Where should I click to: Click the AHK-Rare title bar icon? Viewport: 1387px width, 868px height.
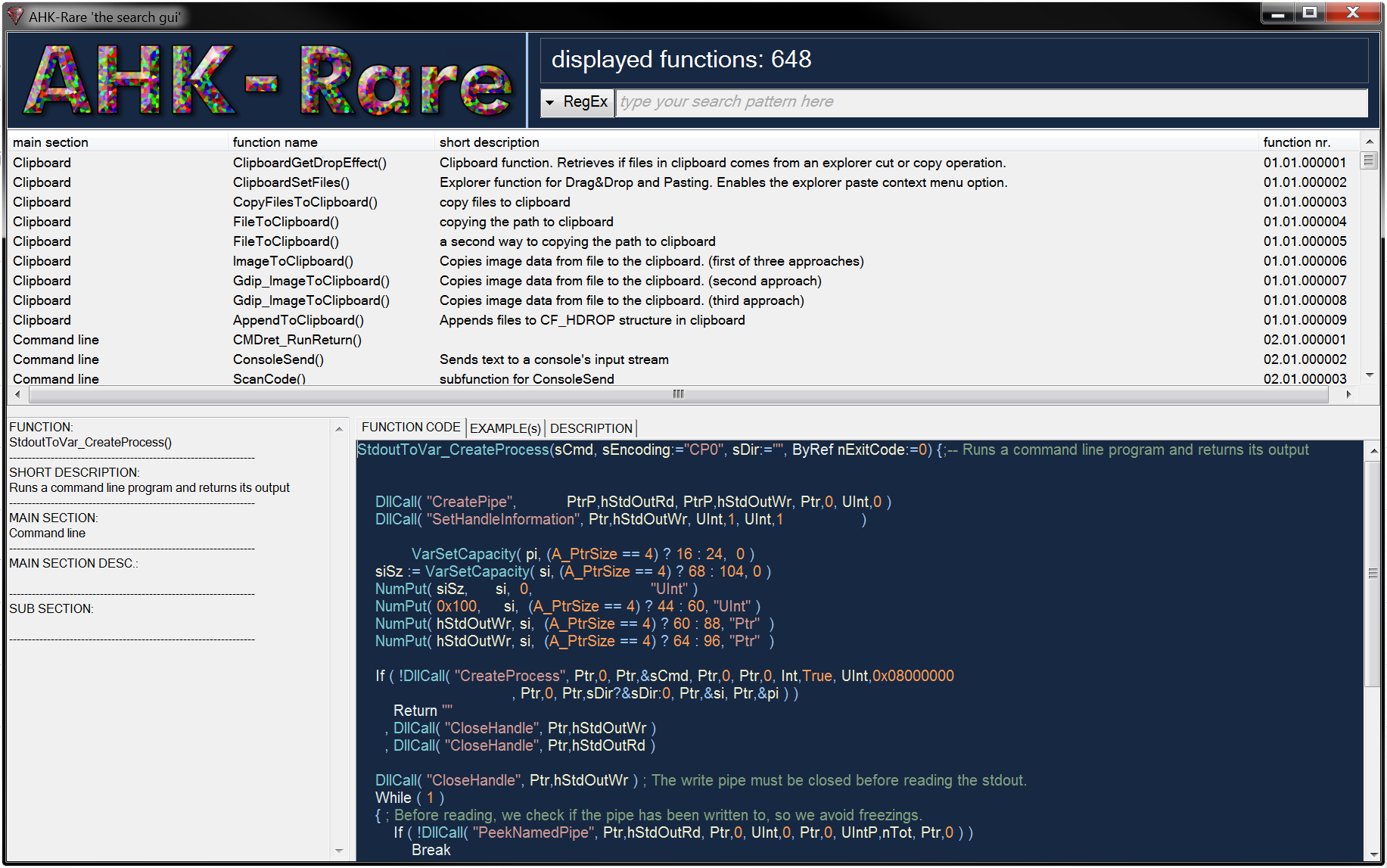tap(14, 16)
